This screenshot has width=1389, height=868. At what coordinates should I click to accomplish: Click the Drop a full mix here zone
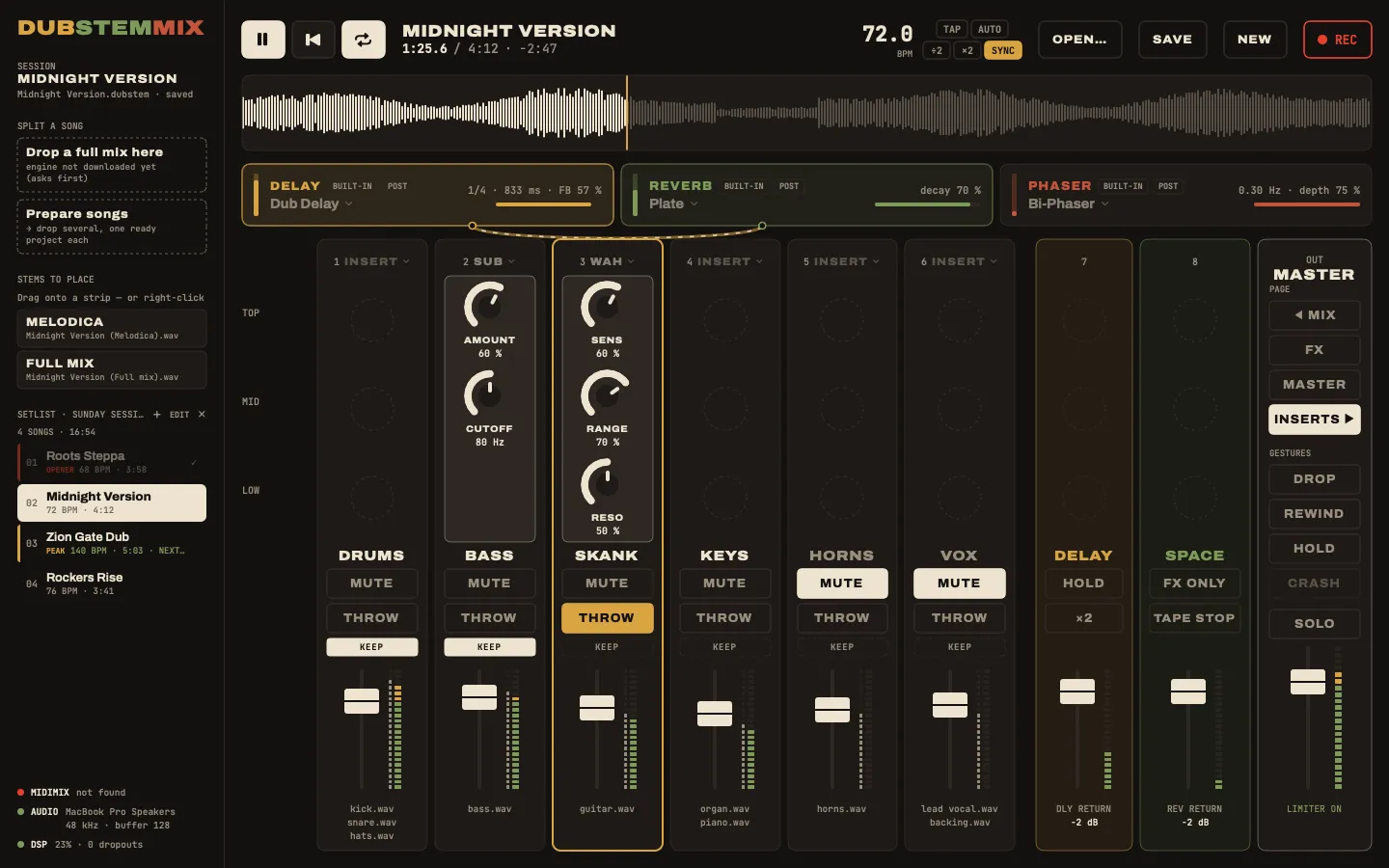112,166
